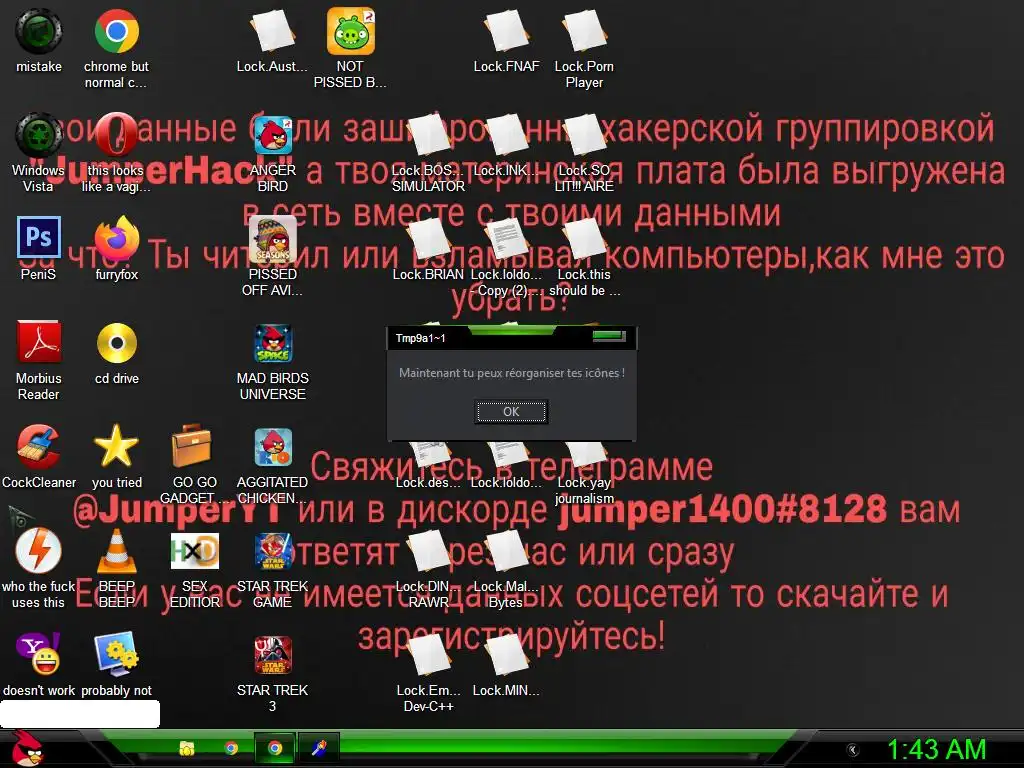
Task: Click the first Chrome icon in taskbar
Action: (x=231, y=748)
